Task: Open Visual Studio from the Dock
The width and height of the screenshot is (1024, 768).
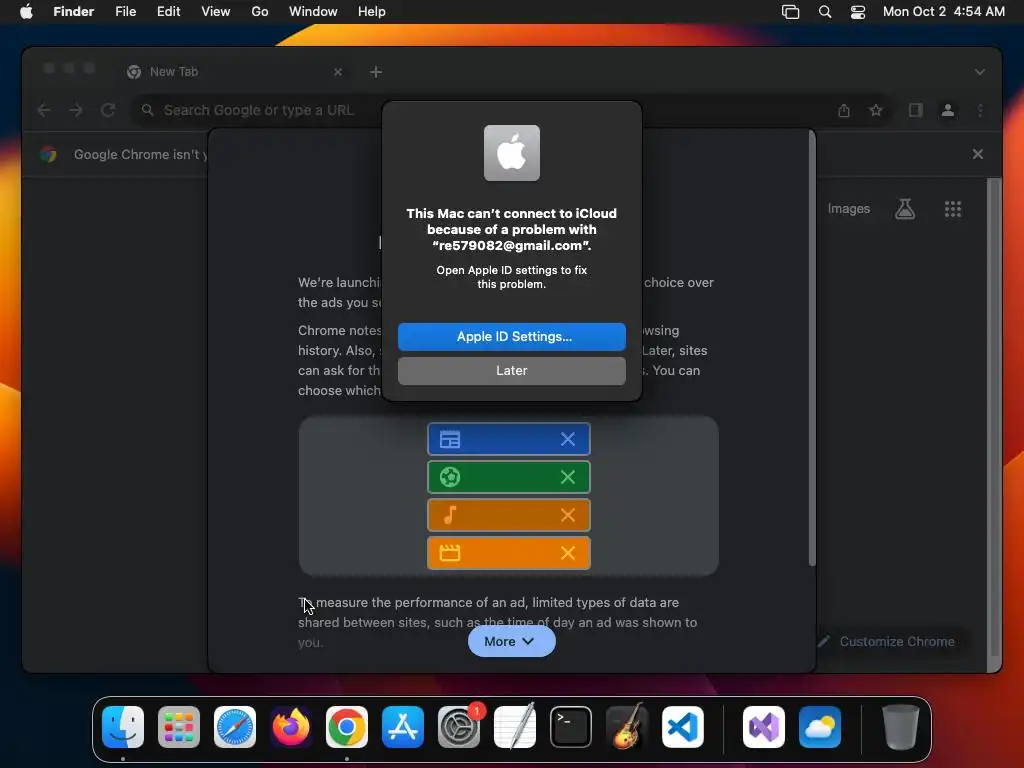Action: 764,727
